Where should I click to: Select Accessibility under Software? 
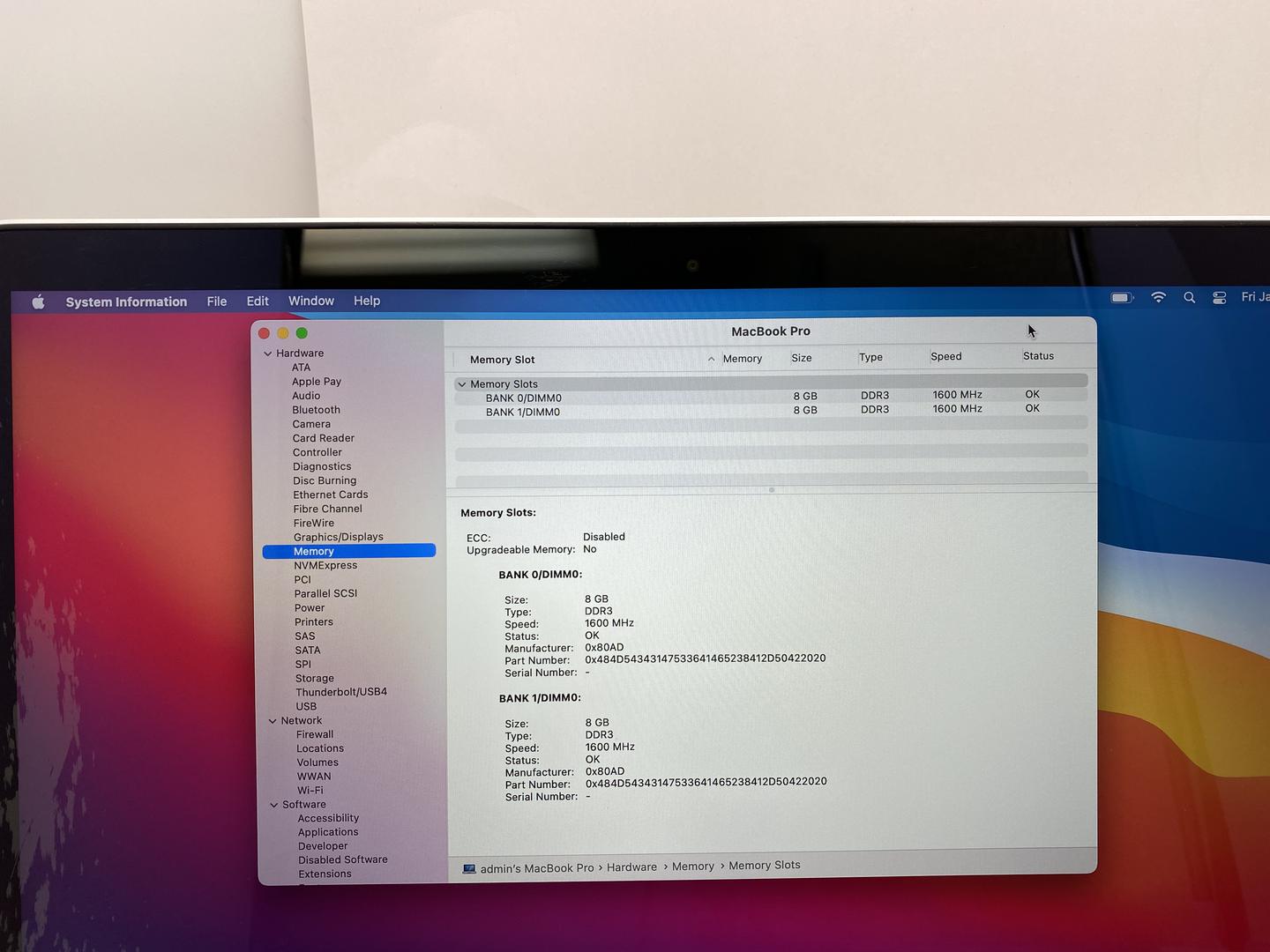click(328, 818)
